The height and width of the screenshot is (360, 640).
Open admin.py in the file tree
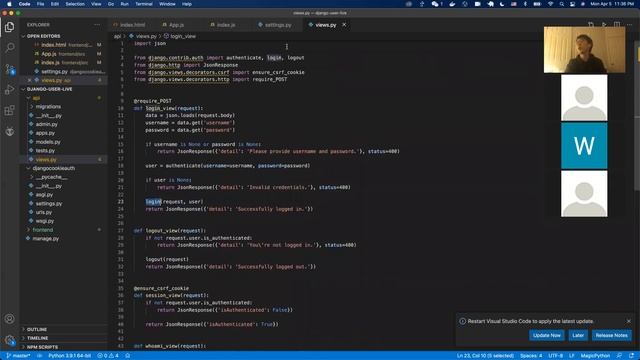47,124
